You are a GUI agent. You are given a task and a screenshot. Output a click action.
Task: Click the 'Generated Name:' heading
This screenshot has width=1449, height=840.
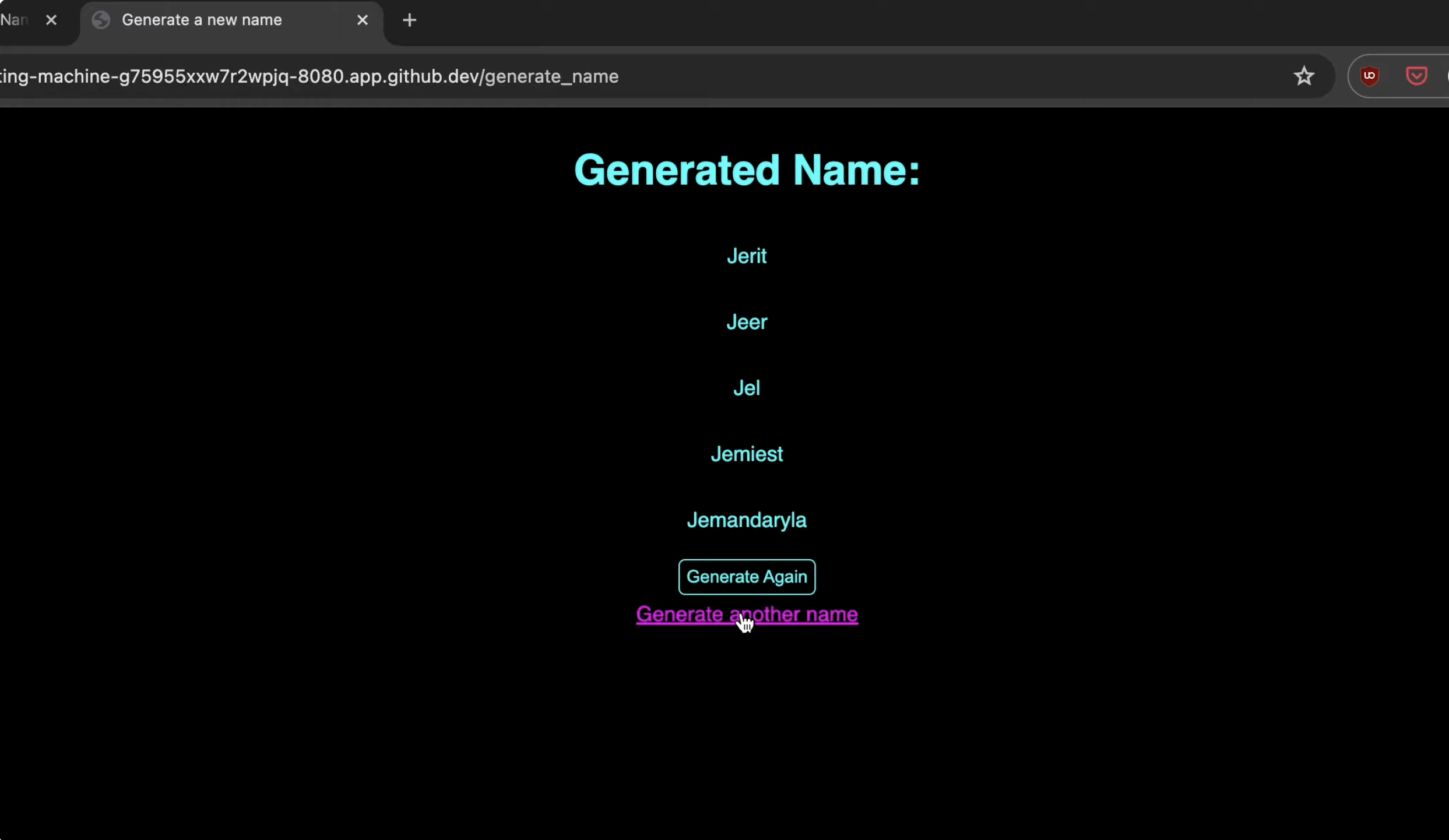[747, 170]
